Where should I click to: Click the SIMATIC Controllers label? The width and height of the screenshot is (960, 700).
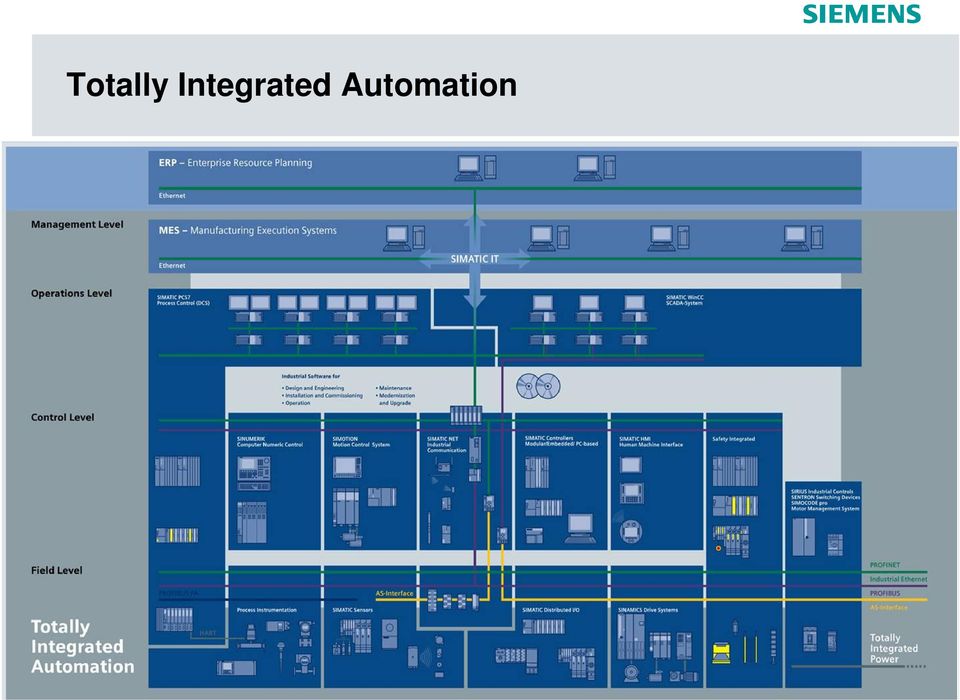[x=561, y=441]
